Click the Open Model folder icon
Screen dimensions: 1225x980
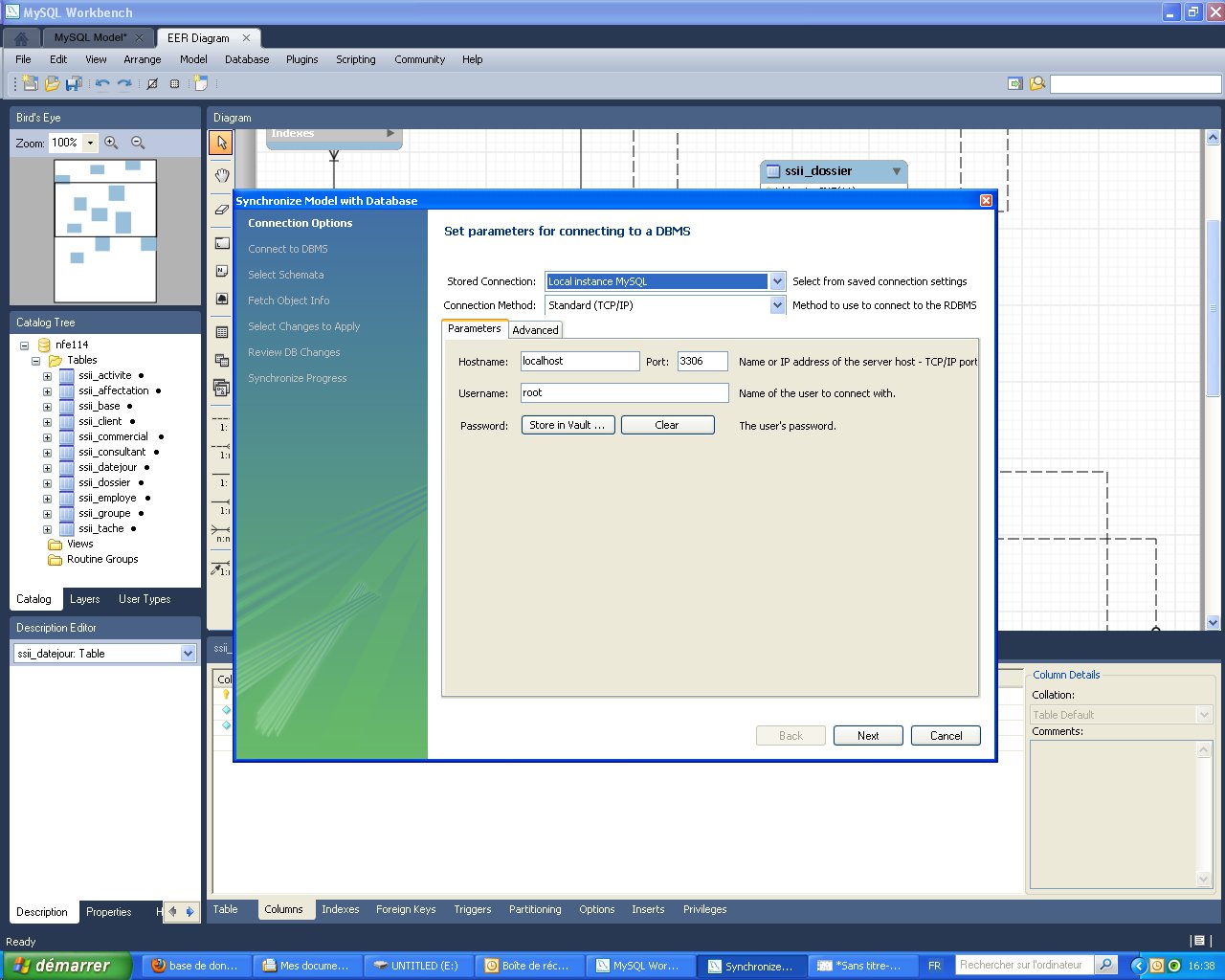[x=52, y=83]
